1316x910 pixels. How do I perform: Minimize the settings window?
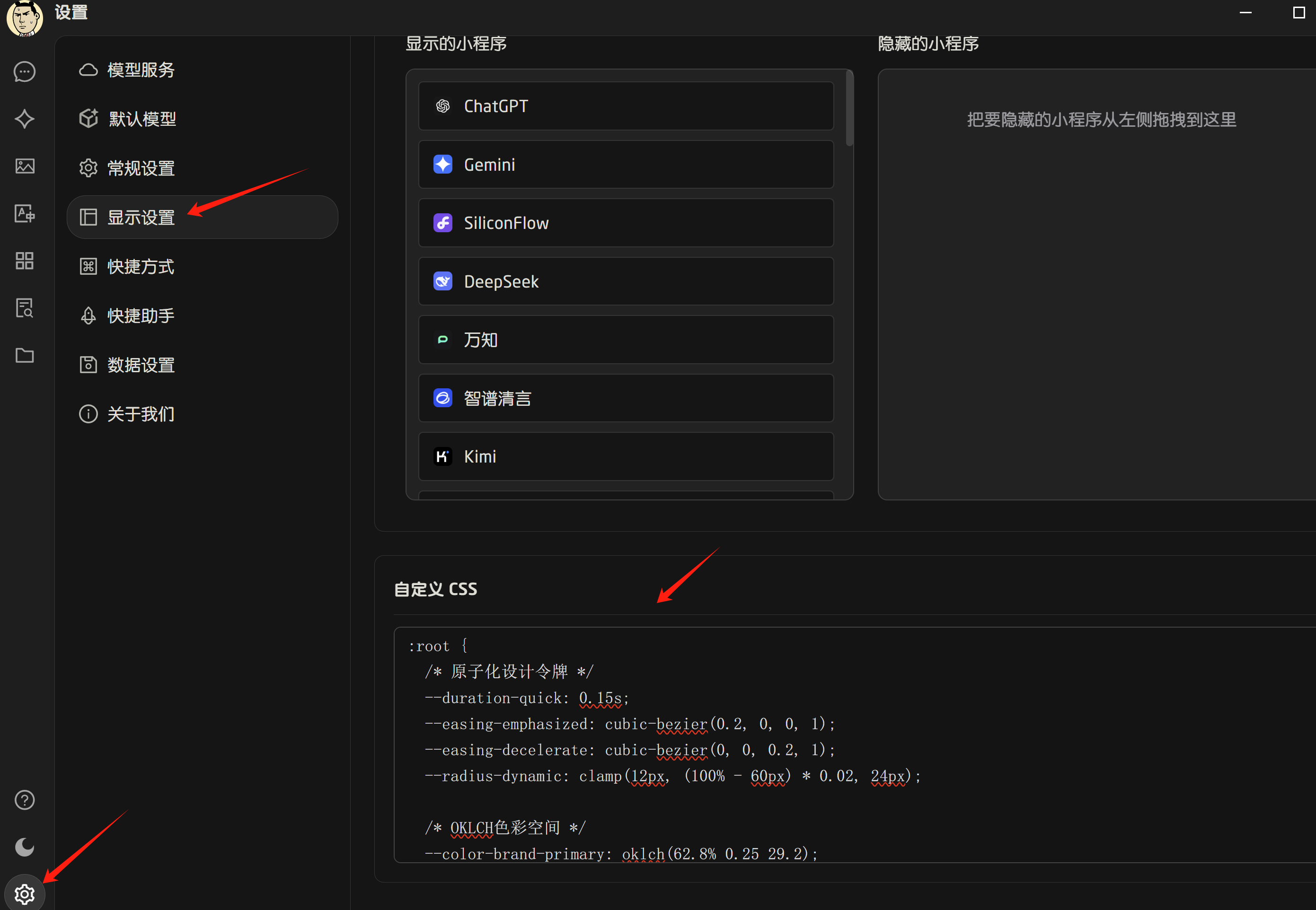(1246, 13)
